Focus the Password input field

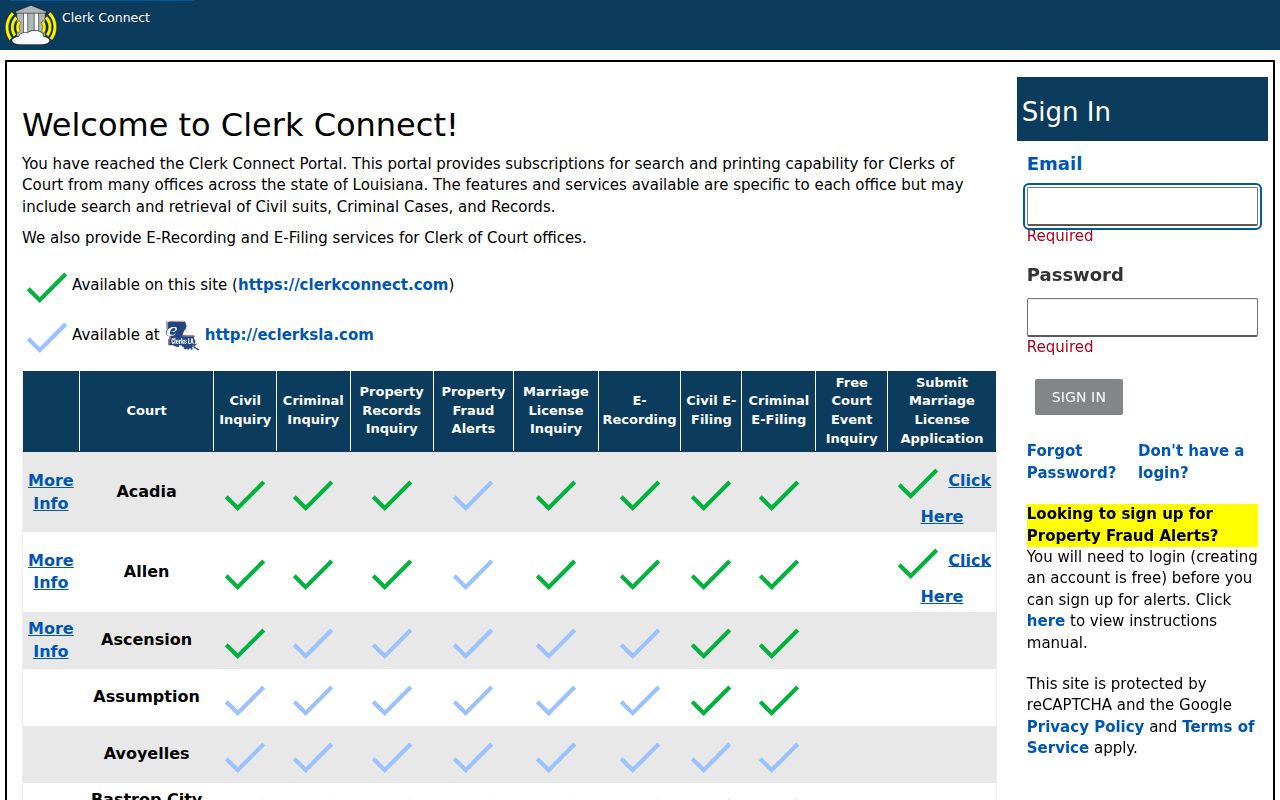coord(1142,317)
